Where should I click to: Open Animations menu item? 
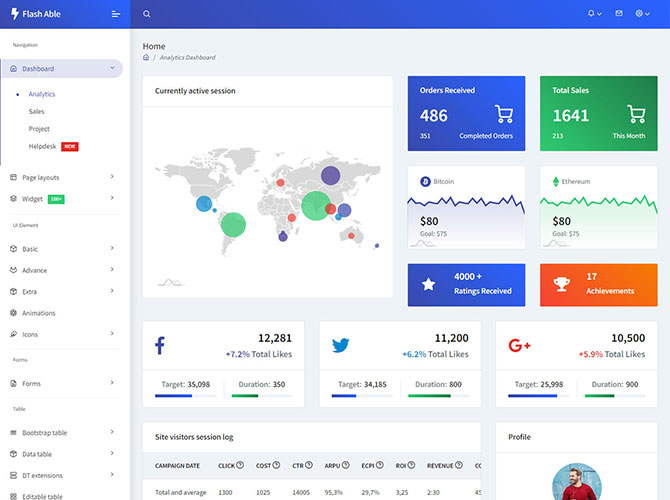(x=39, y=313)
